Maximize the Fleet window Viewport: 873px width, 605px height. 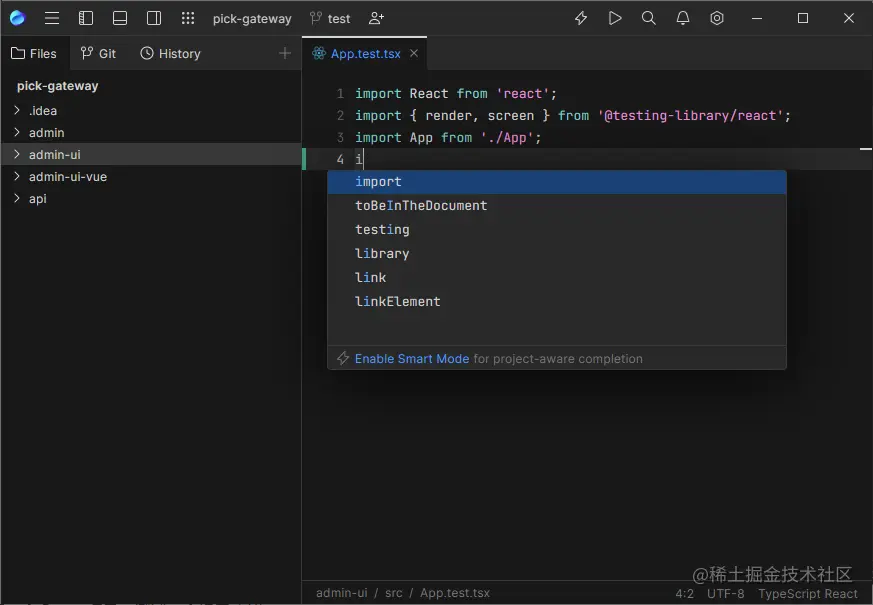point(802,18)
